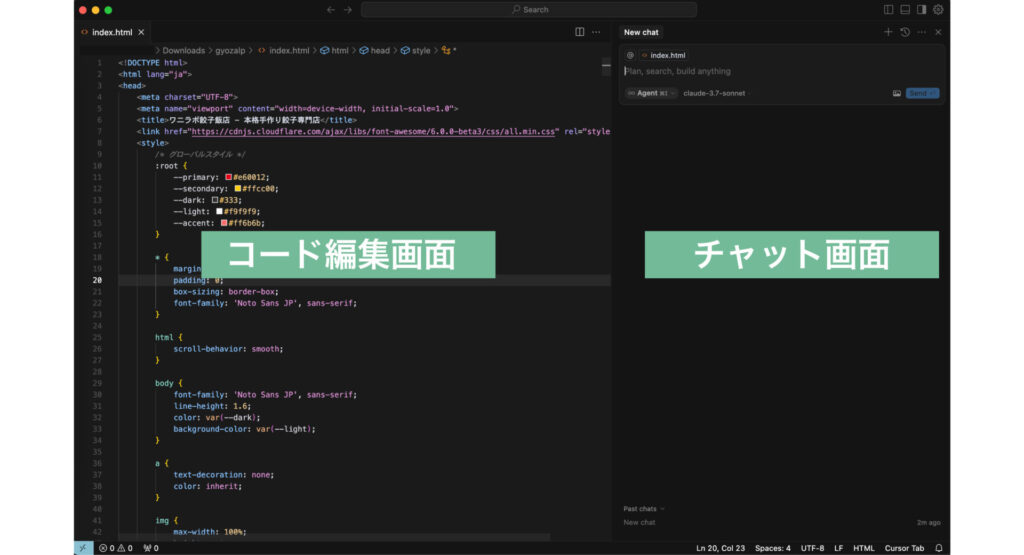Click the #ff6b6b accent color swatch
The height and width of the screenshot is (555, 1024).
[x=224, y=223]
